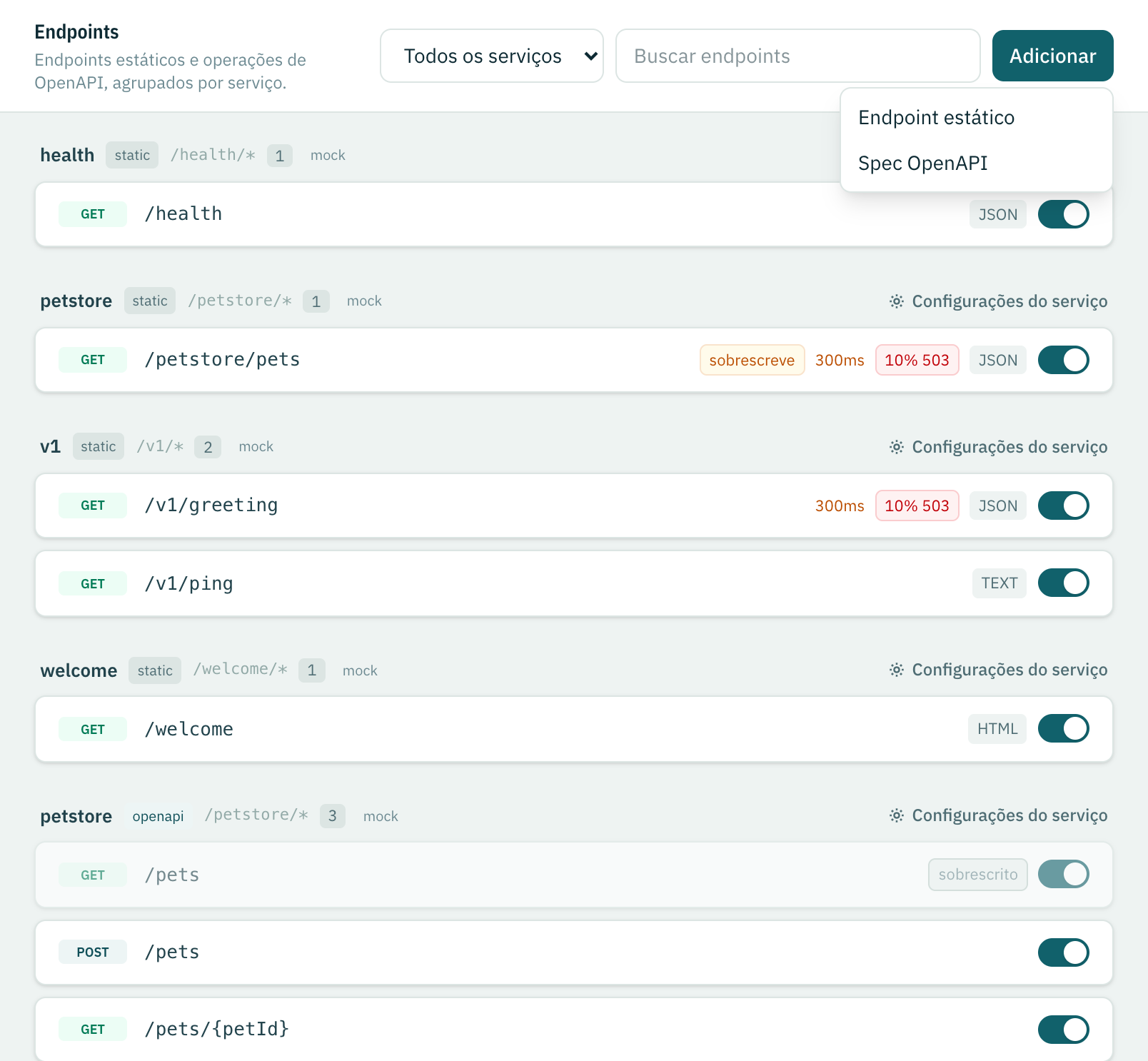The width and height of the screenshot is (1148, 1061).
Task: Toggle the POST /pets endpoint switch
Action: pyautogui.click(x=1063, y=952)
